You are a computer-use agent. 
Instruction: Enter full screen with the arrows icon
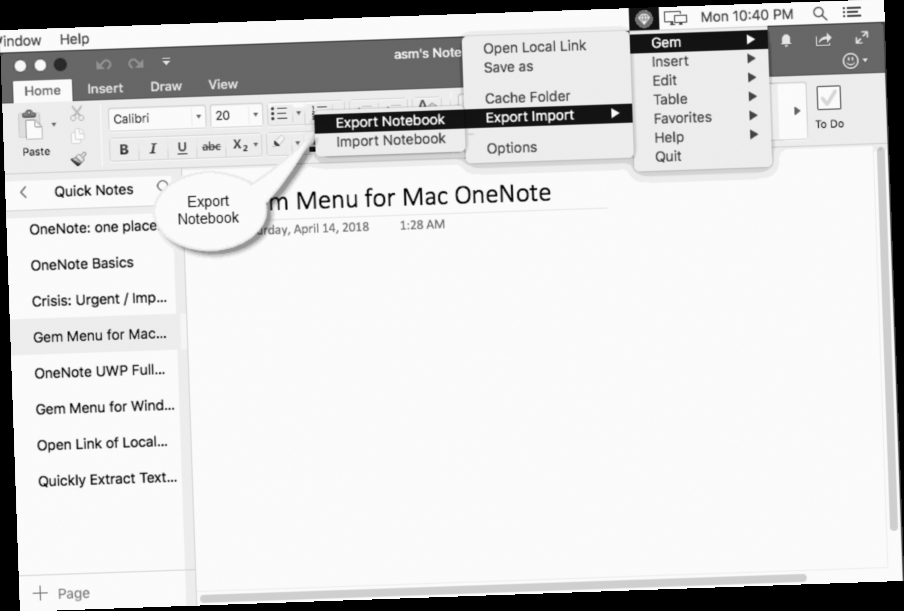click(x=861, y=38)
